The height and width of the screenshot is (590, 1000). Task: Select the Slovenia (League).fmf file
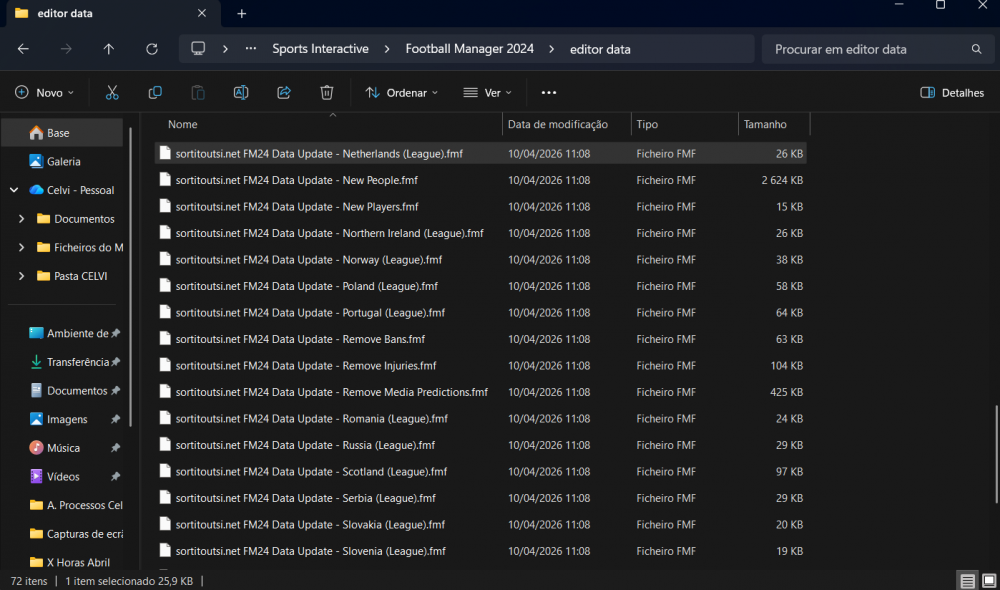481,550
